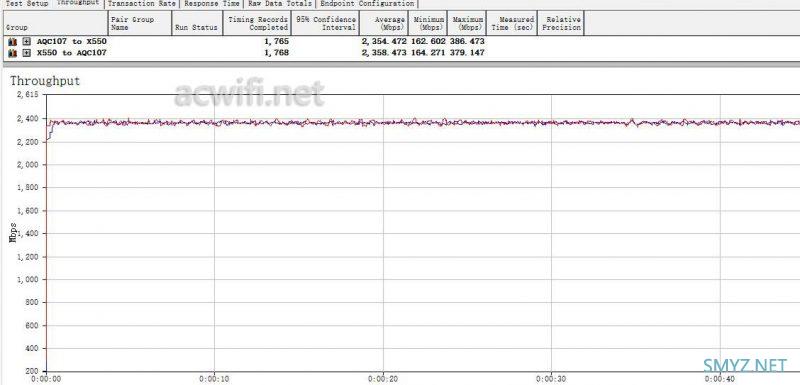Expand the X550 to AQC107 group
The image size is (800, 385).
click(x=27, y=53)
